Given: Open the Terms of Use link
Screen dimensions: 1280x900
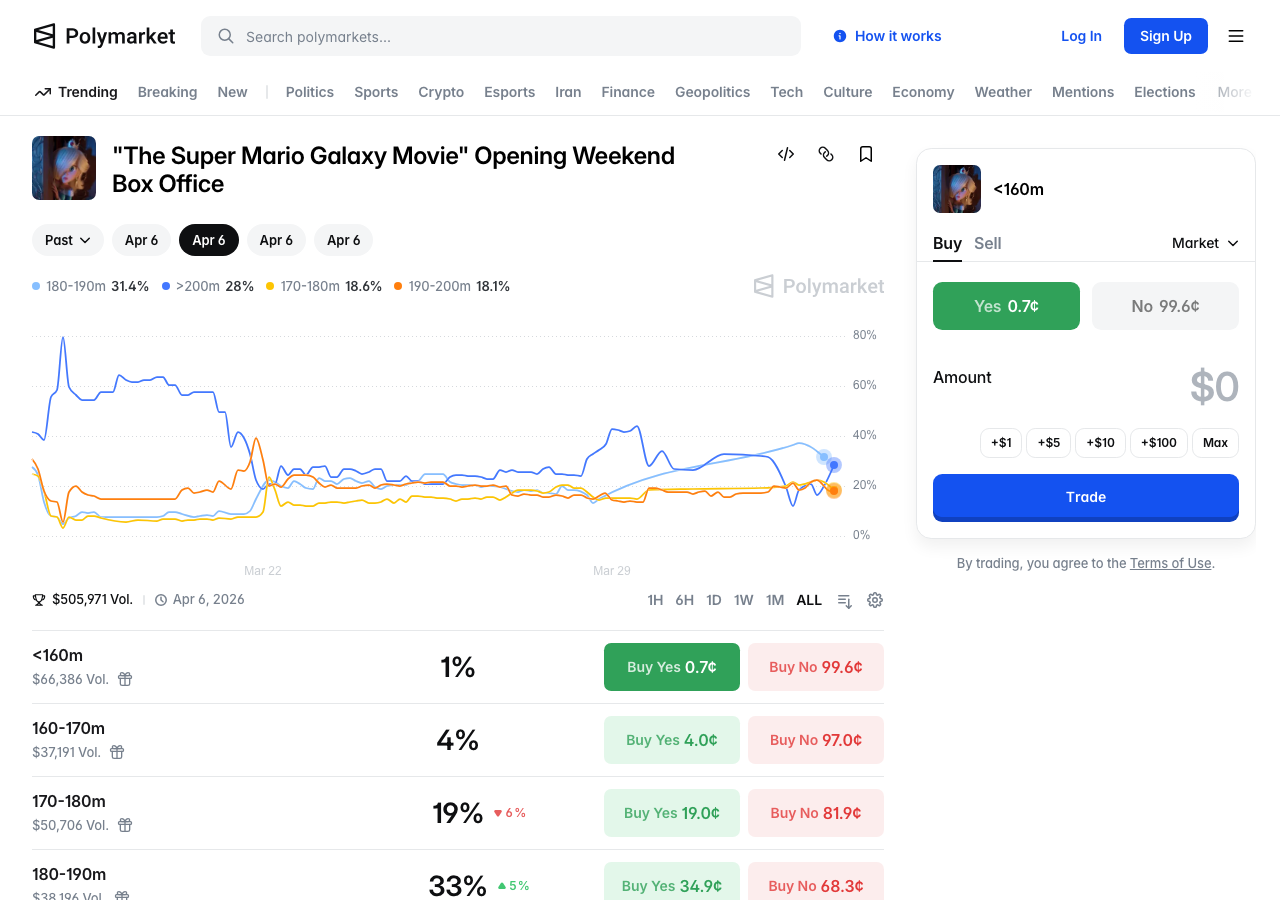Looking at the screenshot, I should [x=1170, y=563].
